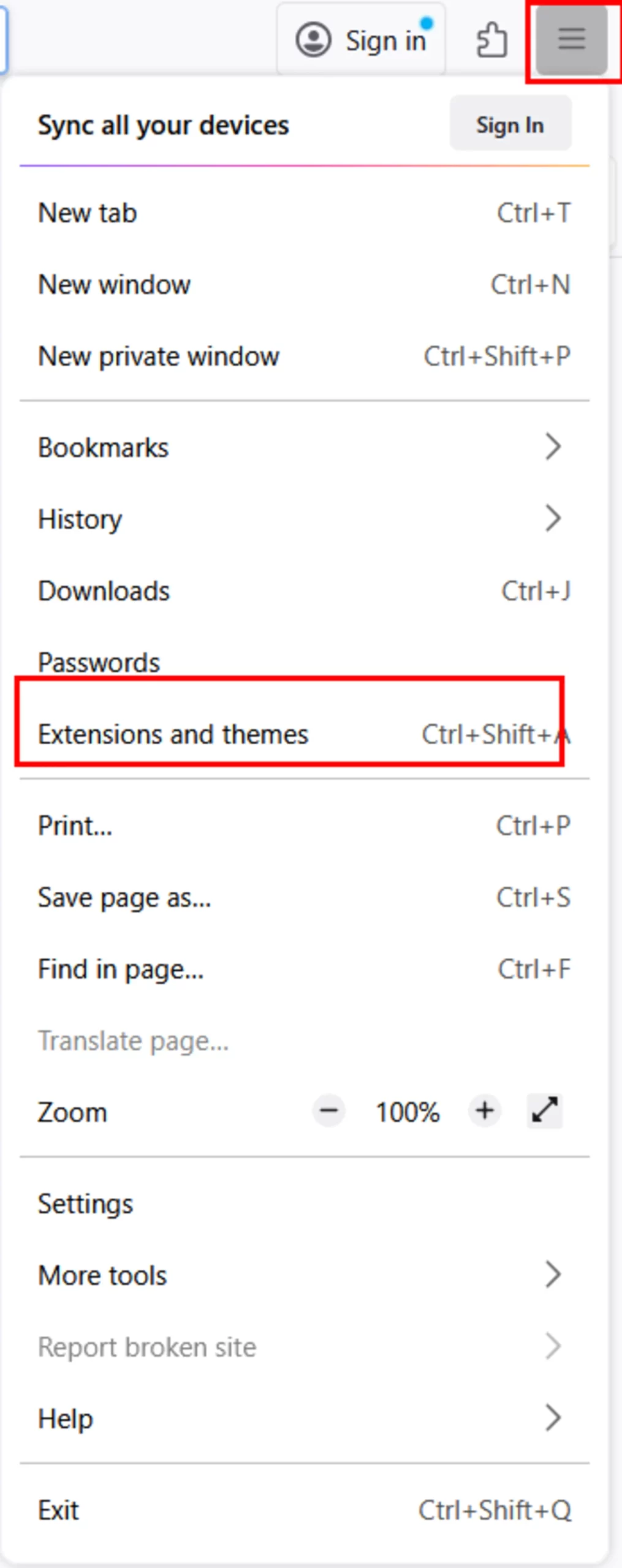
Task: Click the Sign In button next to Sync
Action: click(510, 124)
